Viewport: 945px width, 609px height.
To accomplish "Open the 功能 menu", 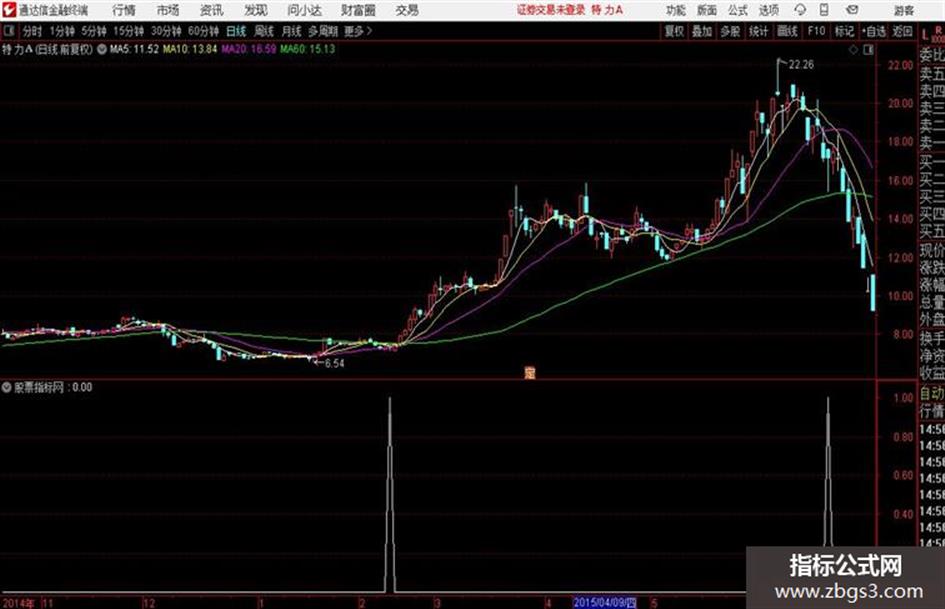I will [x=676, y=10].
